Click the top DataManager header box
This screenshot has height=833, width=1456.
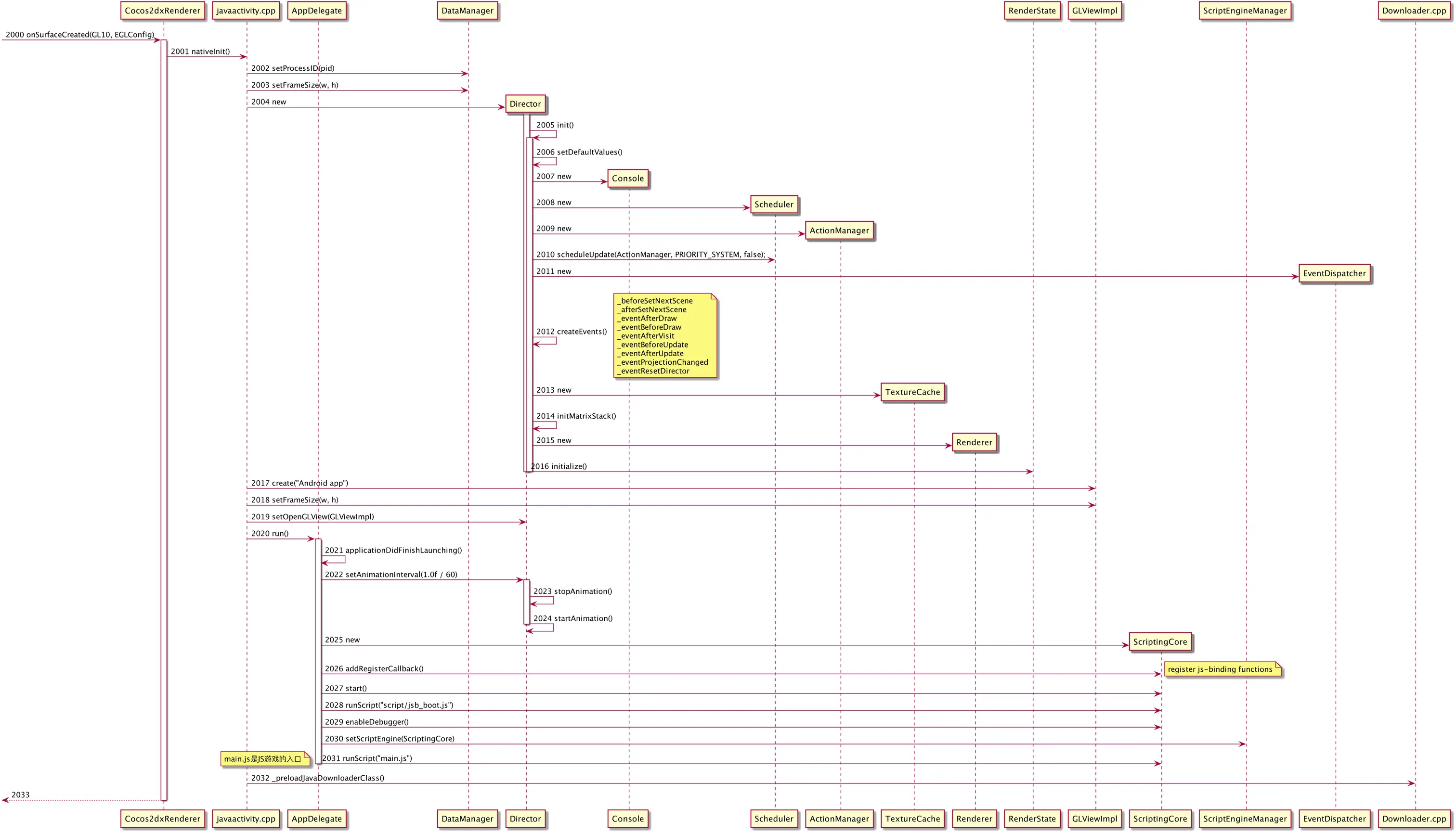pos(467,11)
